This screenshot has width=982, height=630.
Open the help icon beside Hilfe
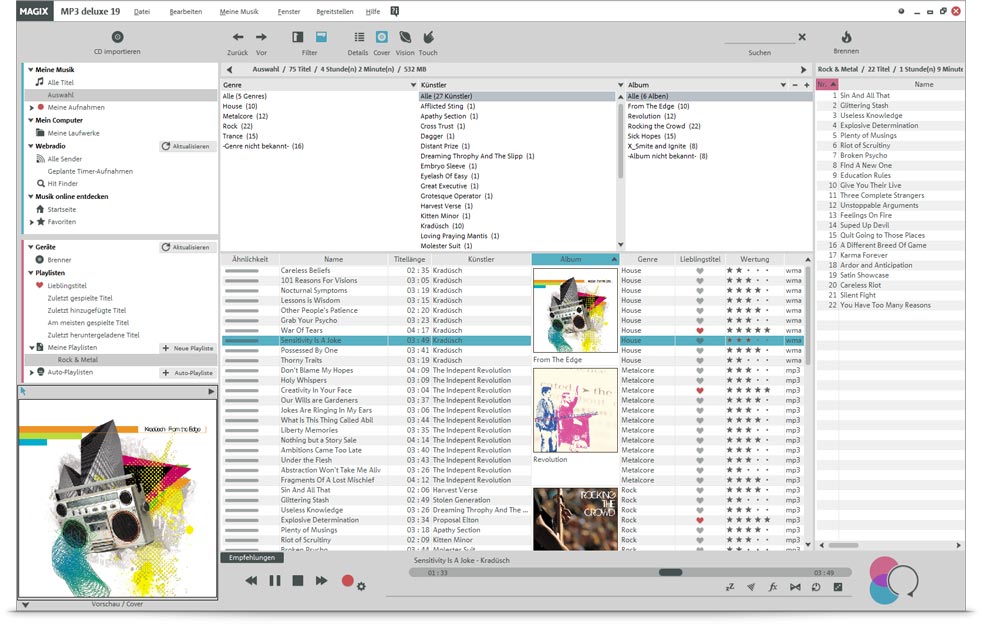point(395,11)
